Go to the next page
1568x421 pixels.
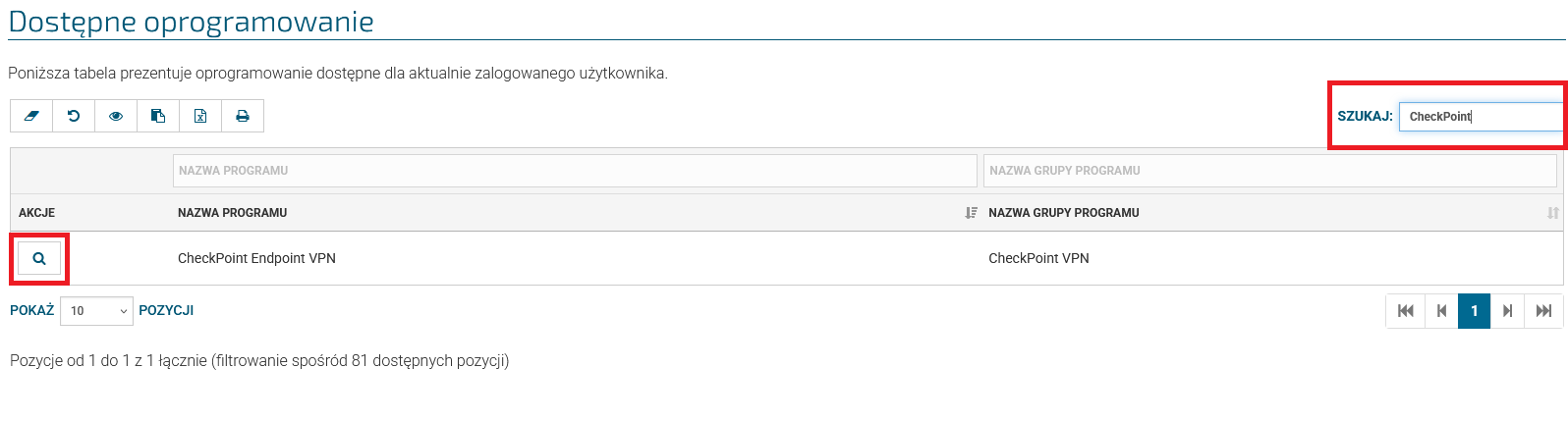[1507, 311]
